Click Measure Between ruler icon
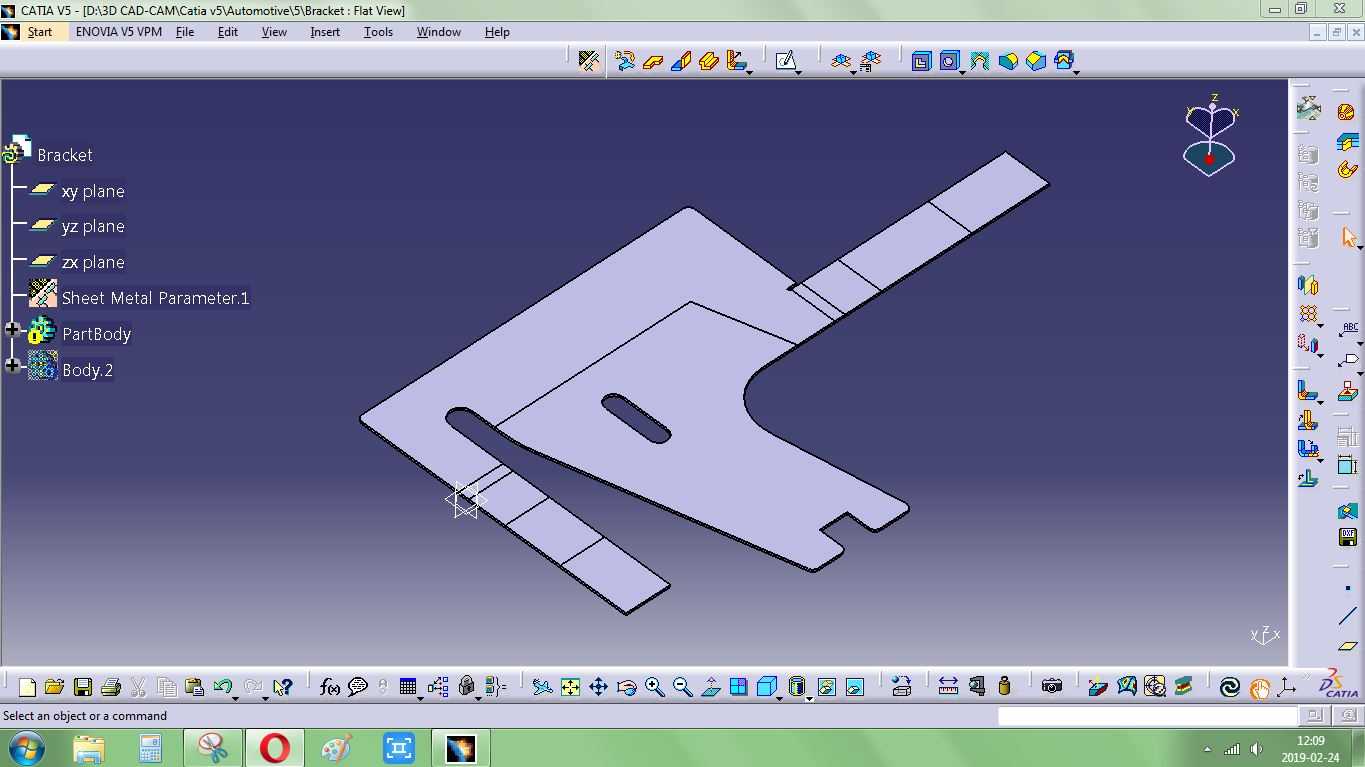 pyautogui.click(x=948, y=687)
